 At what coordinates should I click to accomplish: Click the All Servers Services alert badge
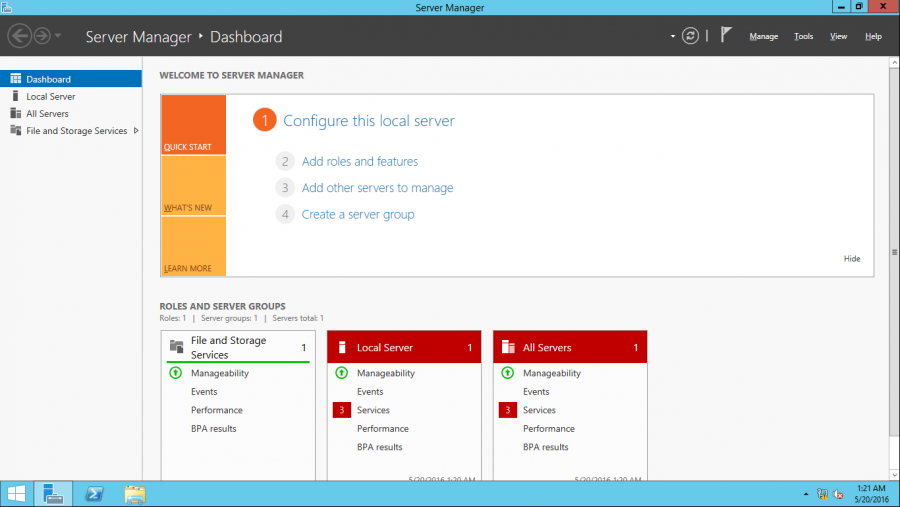[x=507, y=410]
